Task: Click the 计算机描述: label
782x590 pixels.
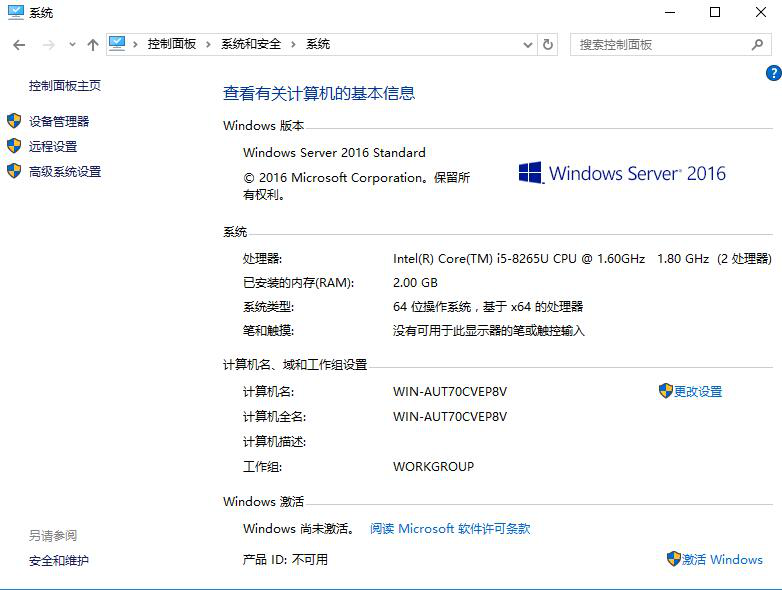Action: (274, 442)
